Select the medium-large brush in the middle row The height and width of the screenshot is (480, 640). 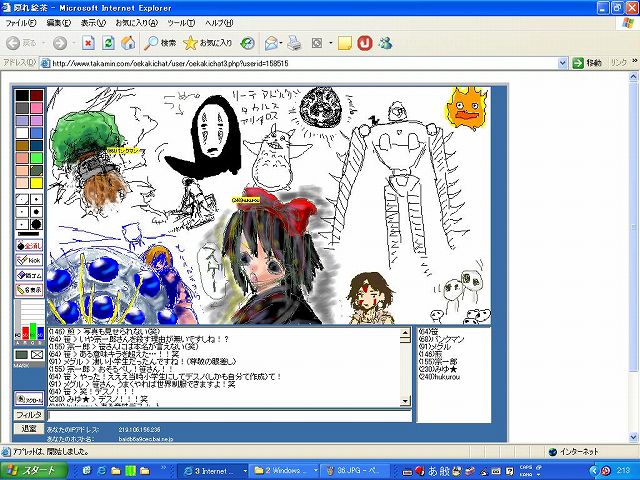click(x=36, y=212)
